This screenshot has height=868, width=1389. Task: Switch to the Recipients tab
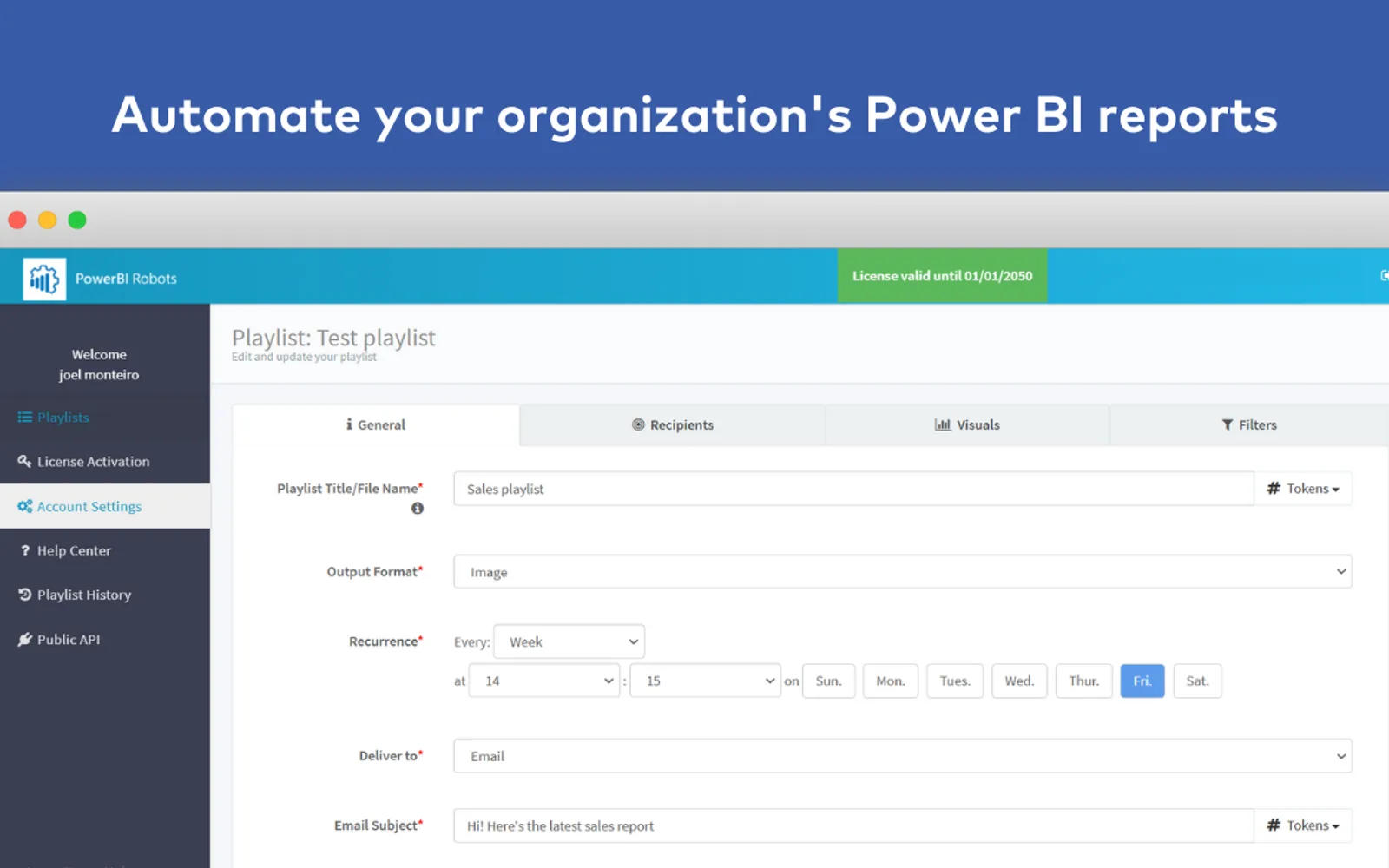click(x=673, y=425)
